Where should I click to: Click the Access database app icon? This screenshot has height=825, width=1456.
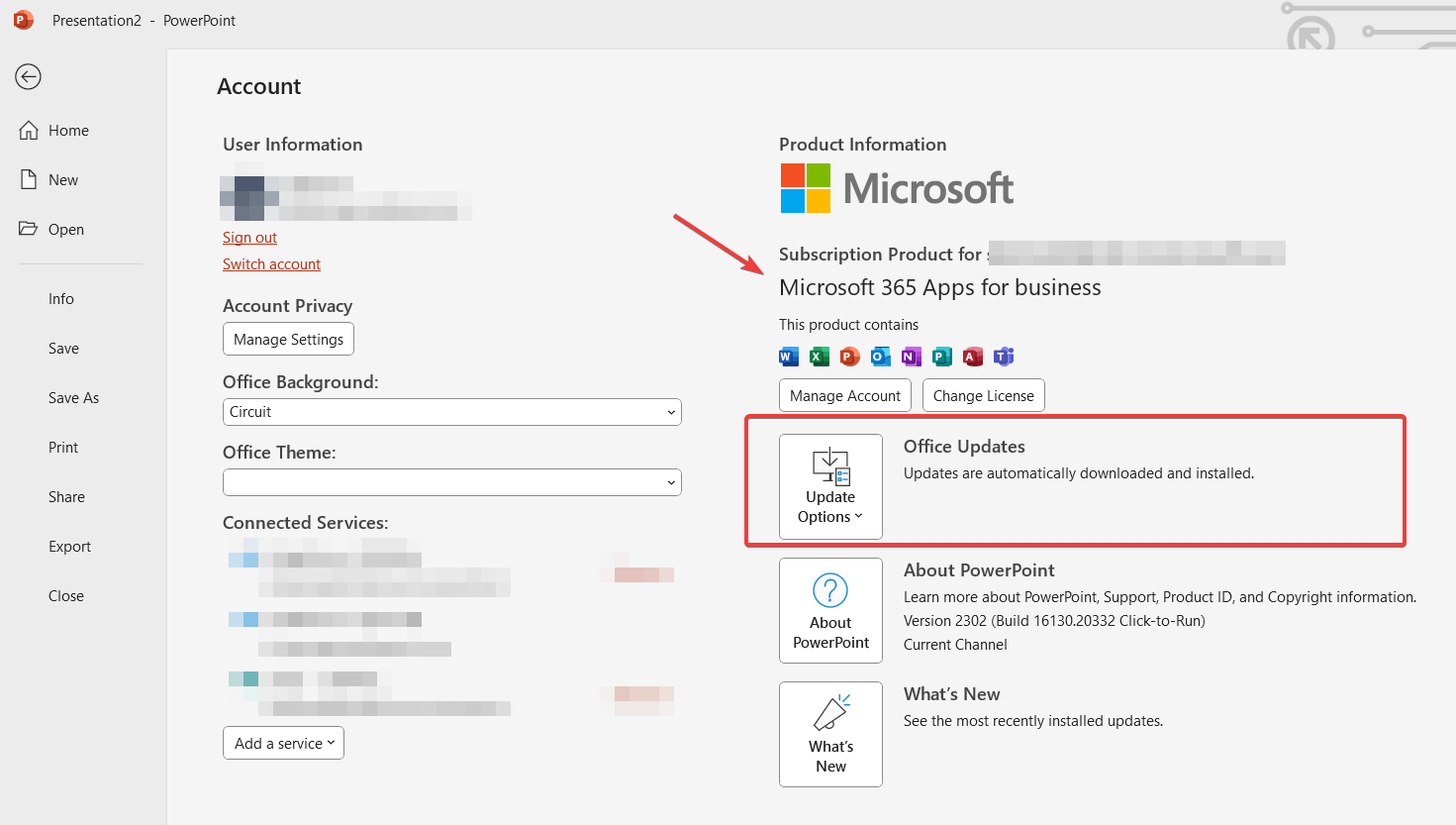click(x=973, y=357)
